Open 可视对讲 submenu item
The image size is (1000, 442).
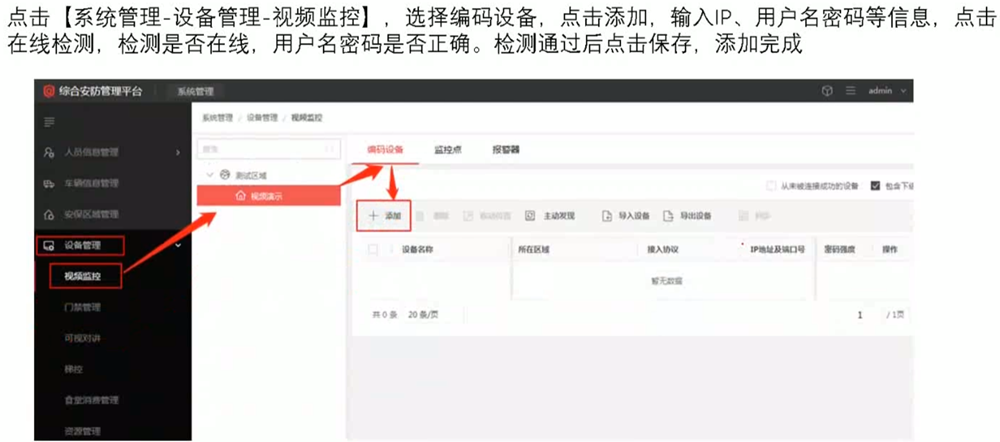[x=82, y=338]
